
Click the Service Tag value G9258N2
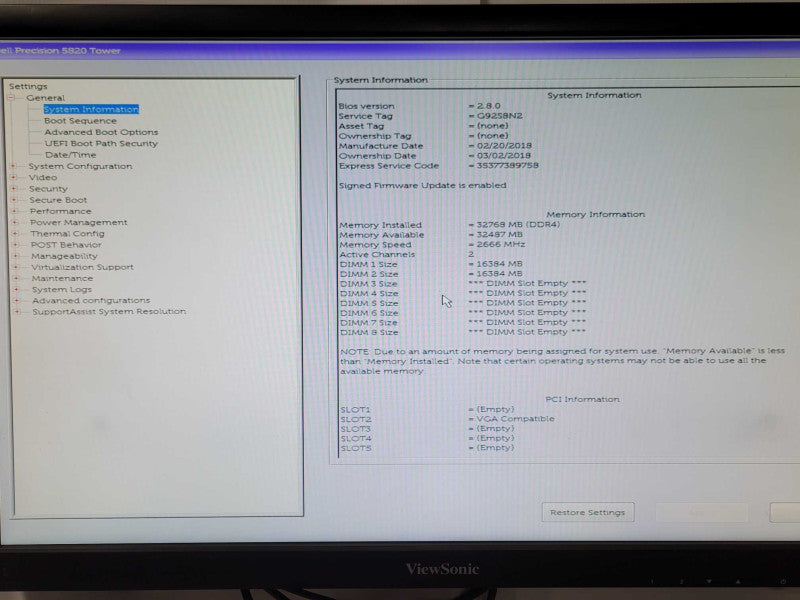coord(499,115)
